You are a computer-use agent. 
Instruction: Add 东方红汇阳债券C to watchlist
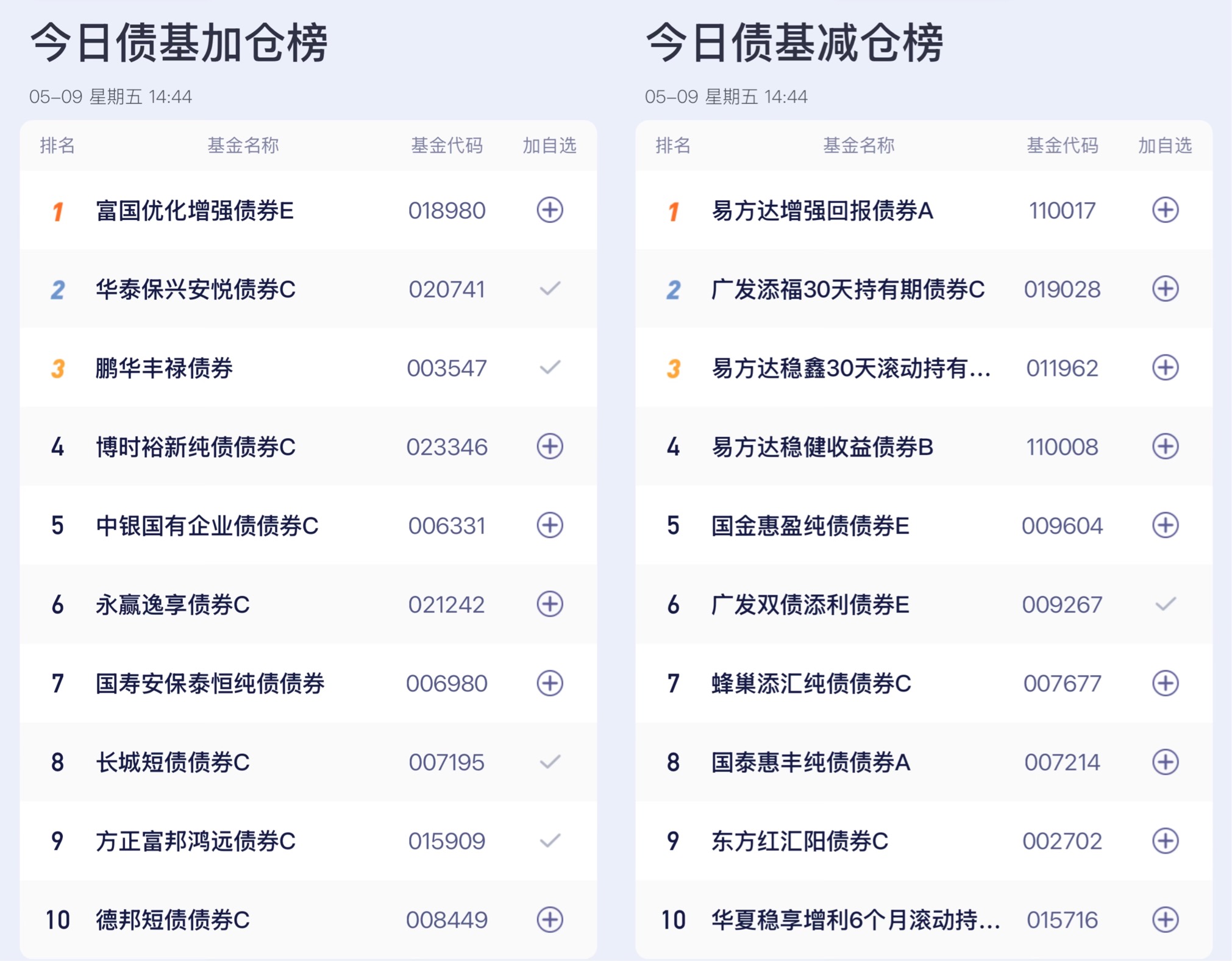[x=1165, y=841]
